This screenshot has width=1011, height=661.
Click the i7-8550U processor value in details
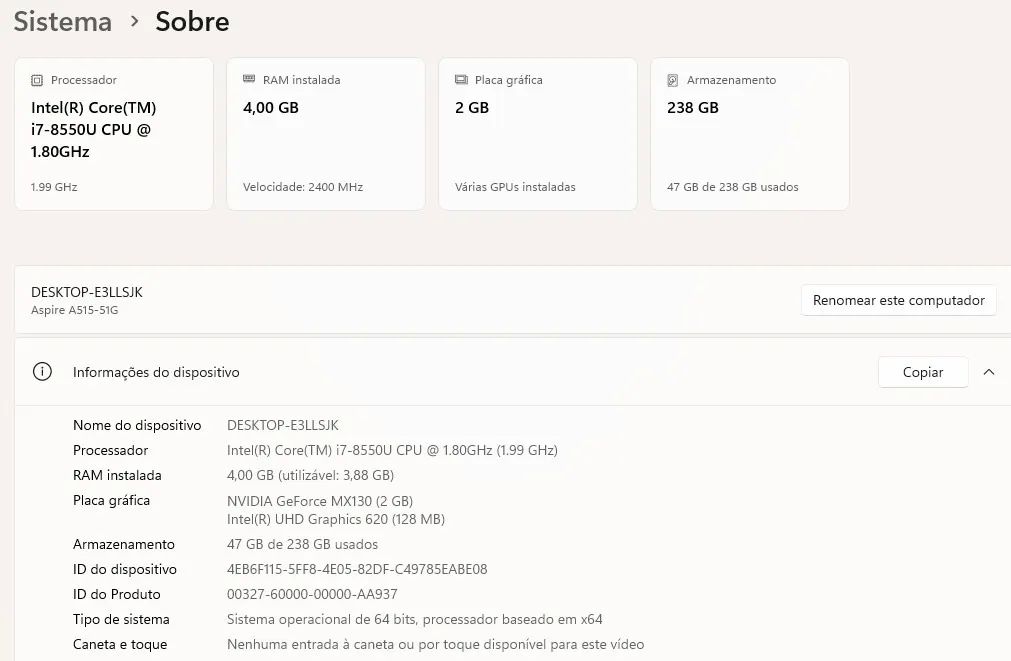(x=392, y=450)
